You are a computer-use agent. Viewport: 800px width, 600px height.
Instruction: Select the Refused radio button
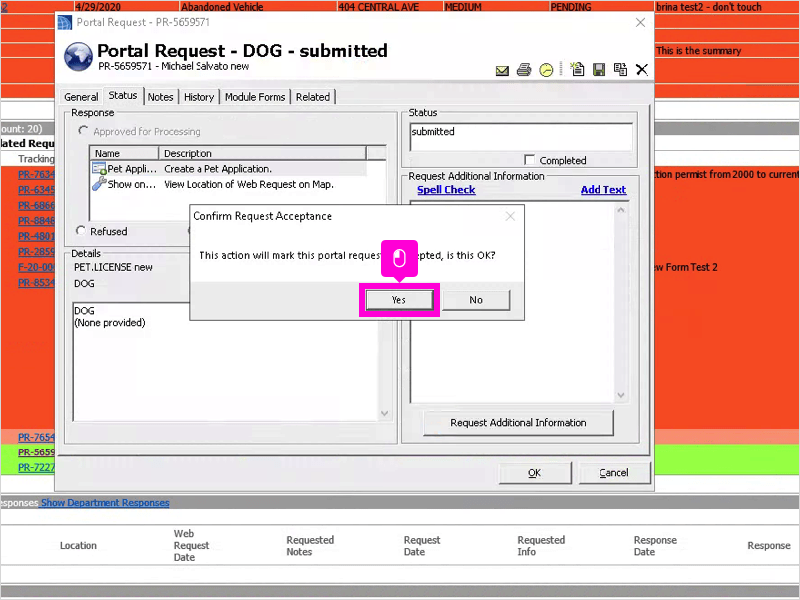tap(80, 231)
